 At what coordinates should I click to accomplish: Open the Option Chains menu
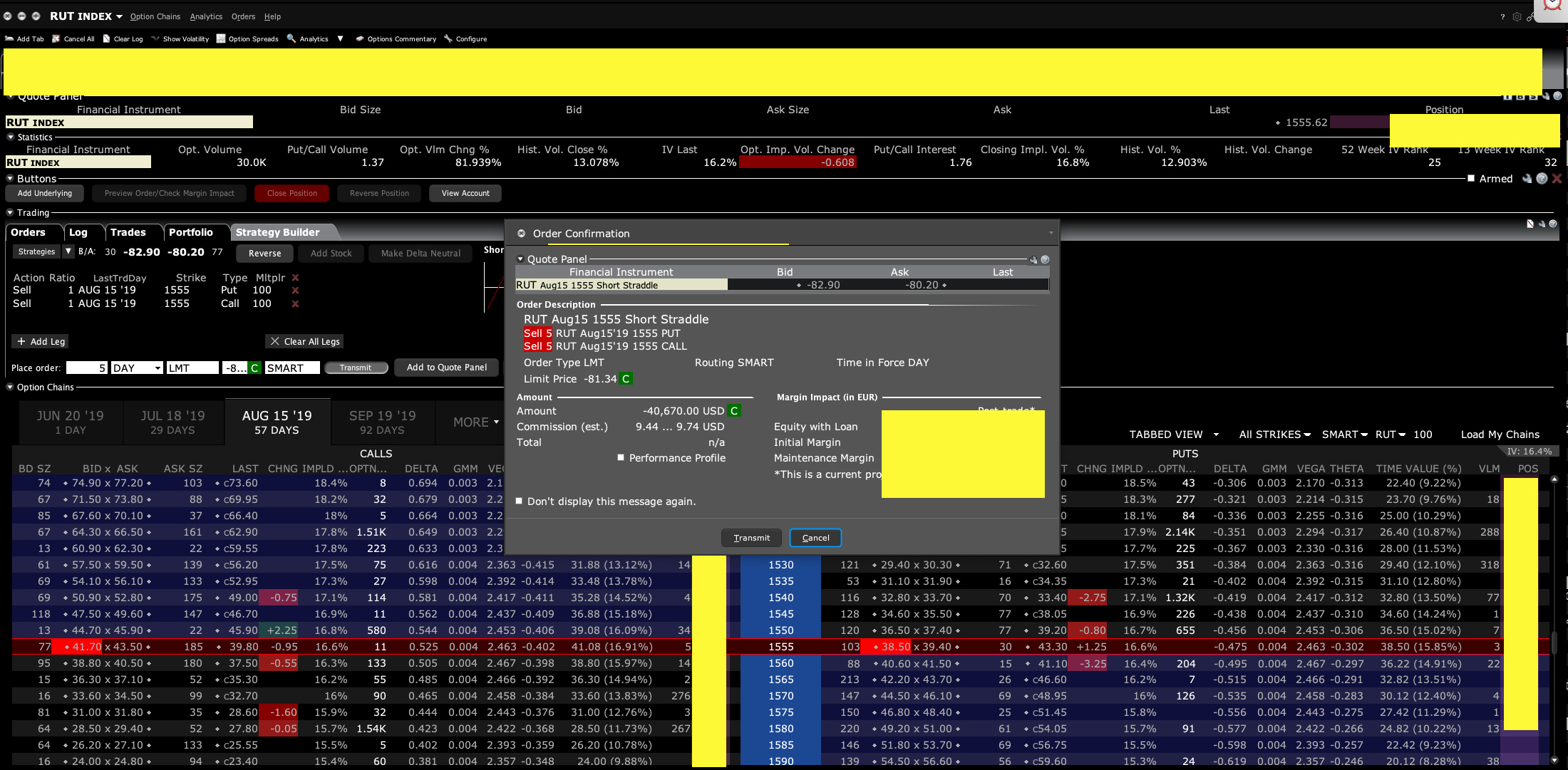click(x=155, y=16)
